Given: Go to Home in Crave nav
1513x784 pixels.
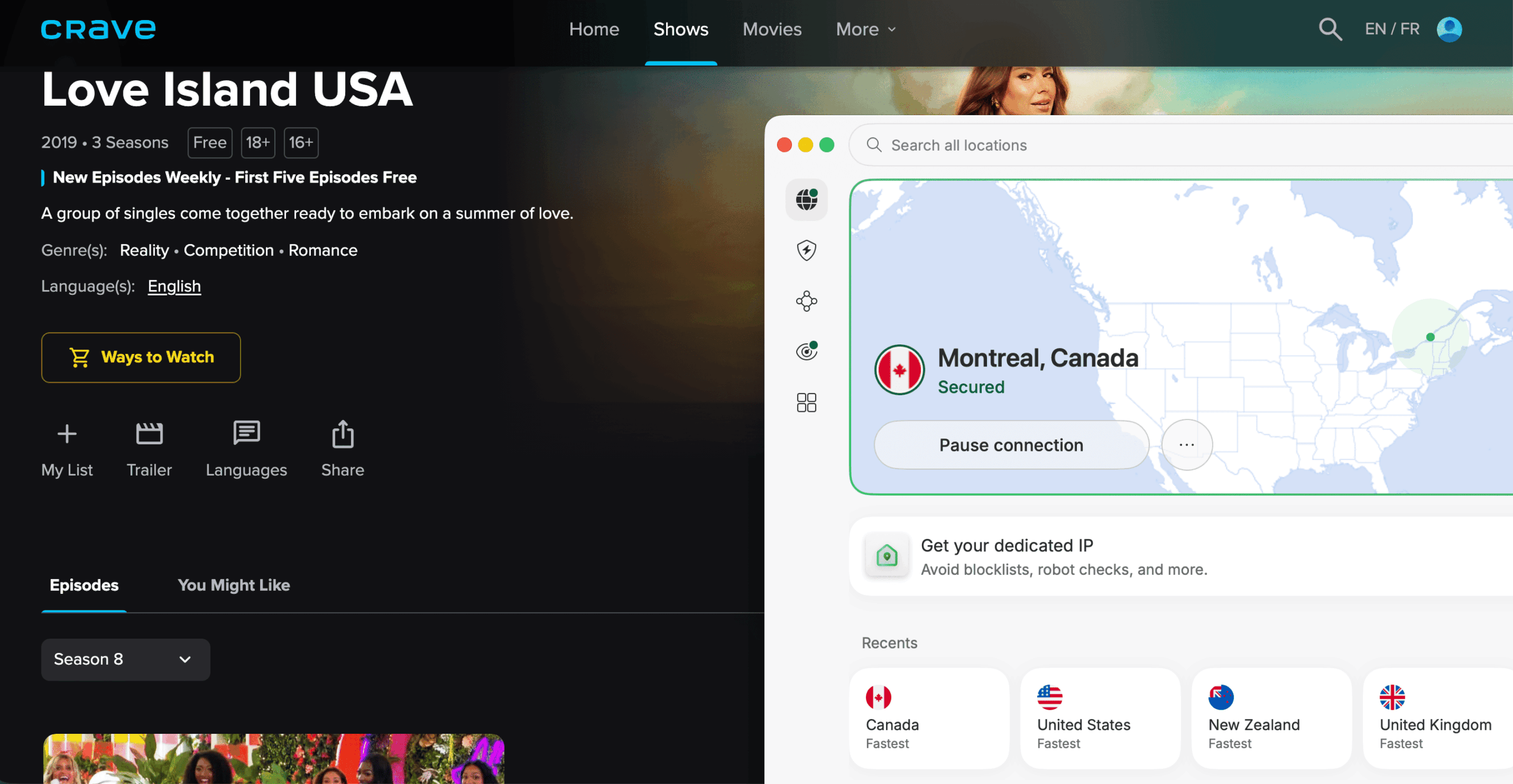Looking at the screenshot, I should point(594,29).
